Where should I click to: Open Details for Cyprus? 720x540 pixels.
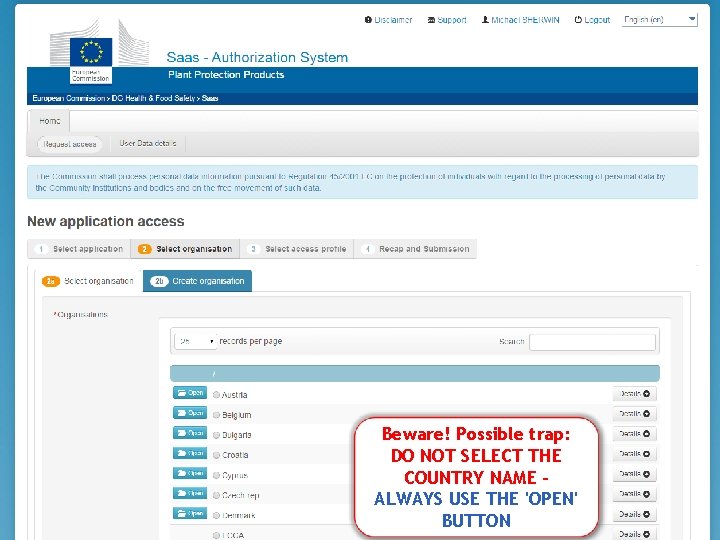634,474
